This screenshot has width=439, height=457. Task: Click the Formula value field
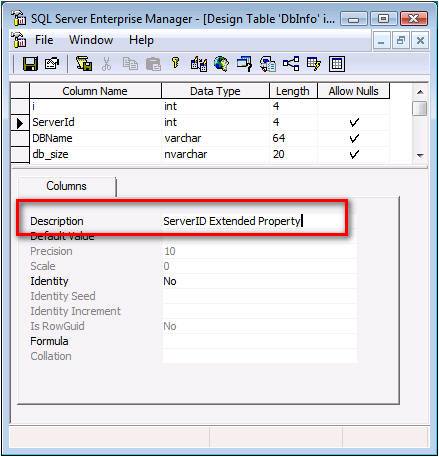(x=260, y=341)
